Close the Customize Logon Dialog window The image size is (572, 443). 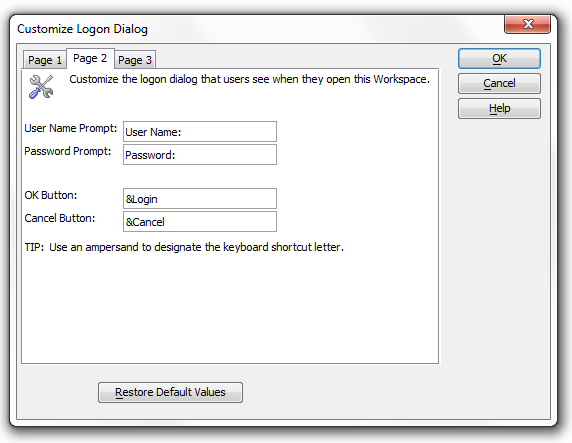pos(527,24)
